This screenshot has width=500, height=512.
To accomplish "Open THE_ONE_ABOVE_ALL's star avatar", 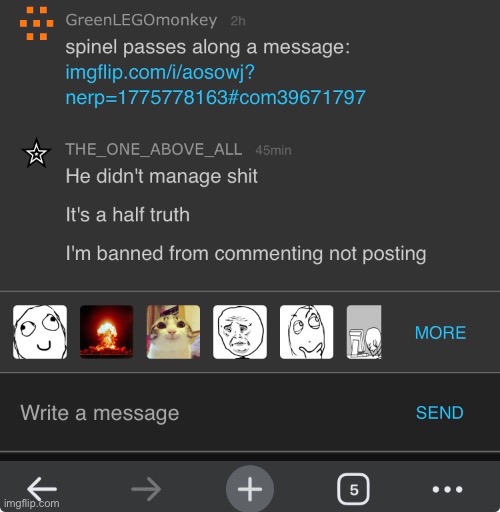I will 36,153.
